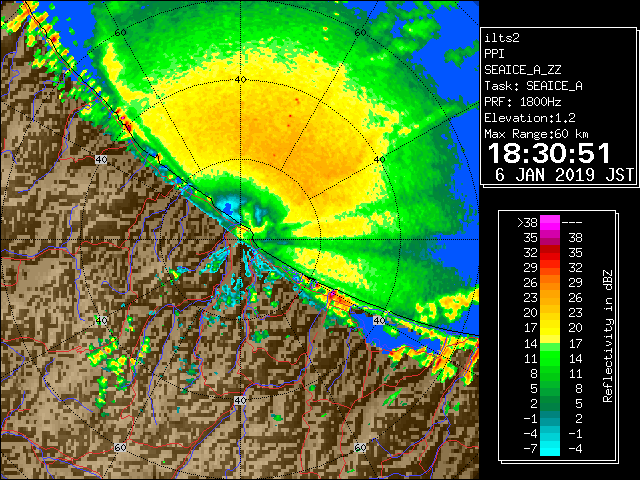Click the timestamp "18:30:51"
The image size is (640, 480).
click(x=549, y=153)
